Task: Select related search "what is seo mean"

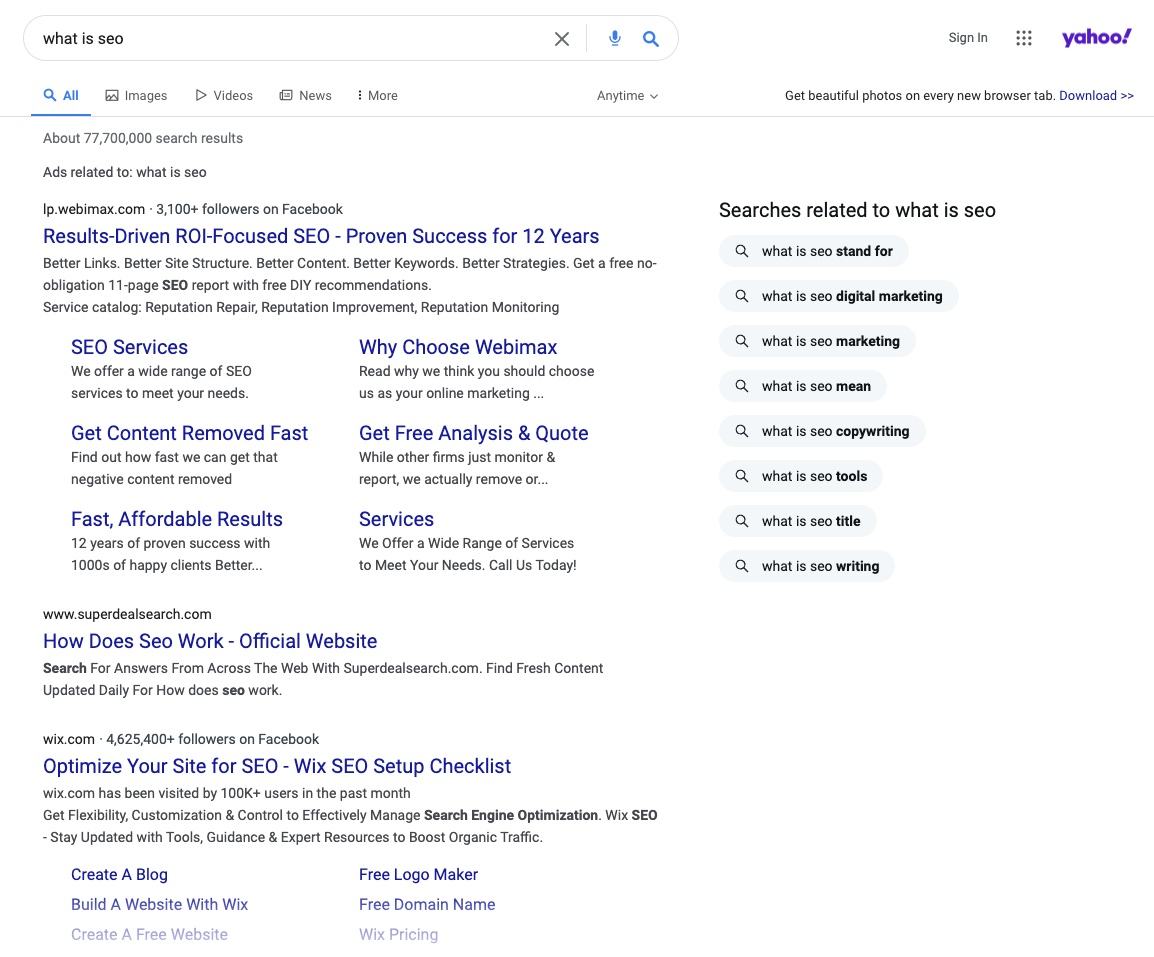Action: click(x=802, y=386)
